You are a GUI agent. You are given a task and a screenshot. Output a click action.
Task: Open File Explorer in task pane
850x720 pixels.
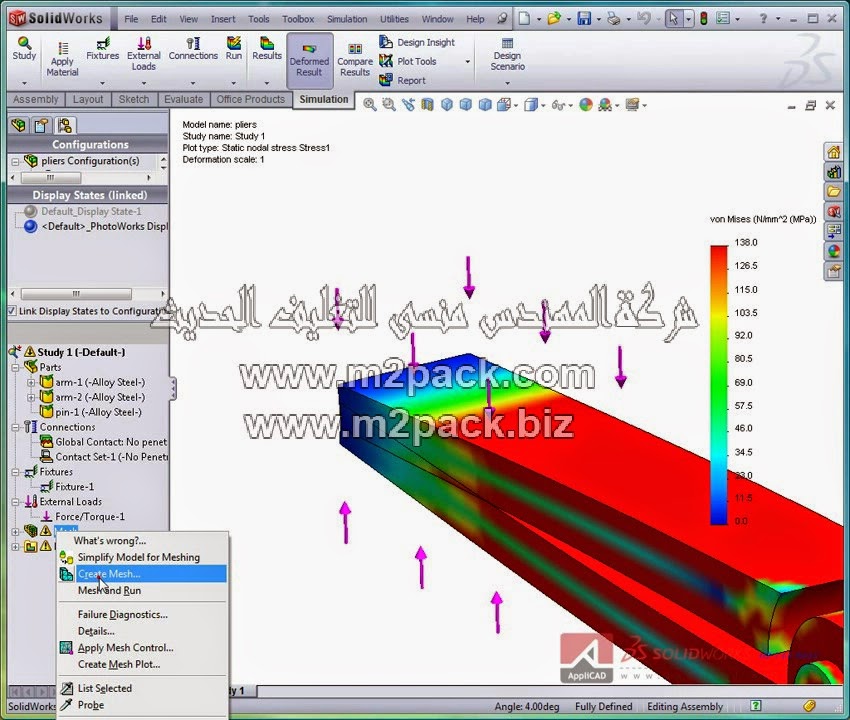(834, 191)
